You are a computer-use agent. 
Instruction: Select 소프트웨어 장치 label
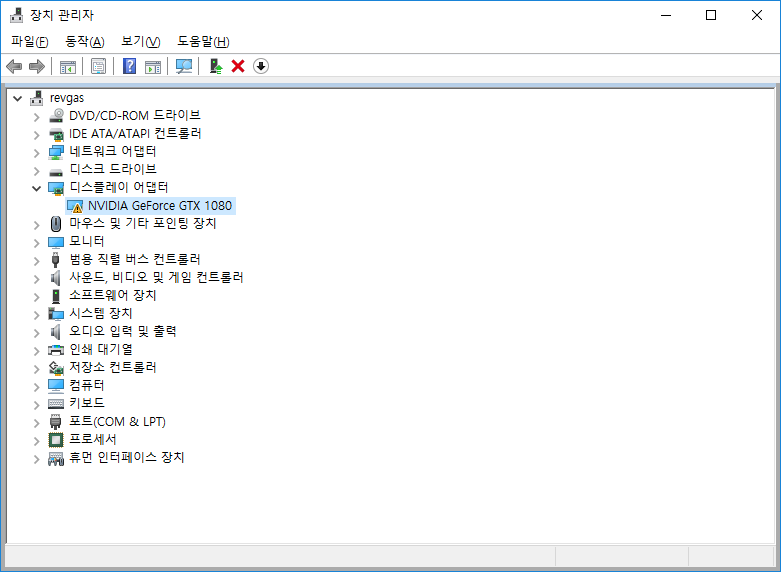[x=113, y=295]
